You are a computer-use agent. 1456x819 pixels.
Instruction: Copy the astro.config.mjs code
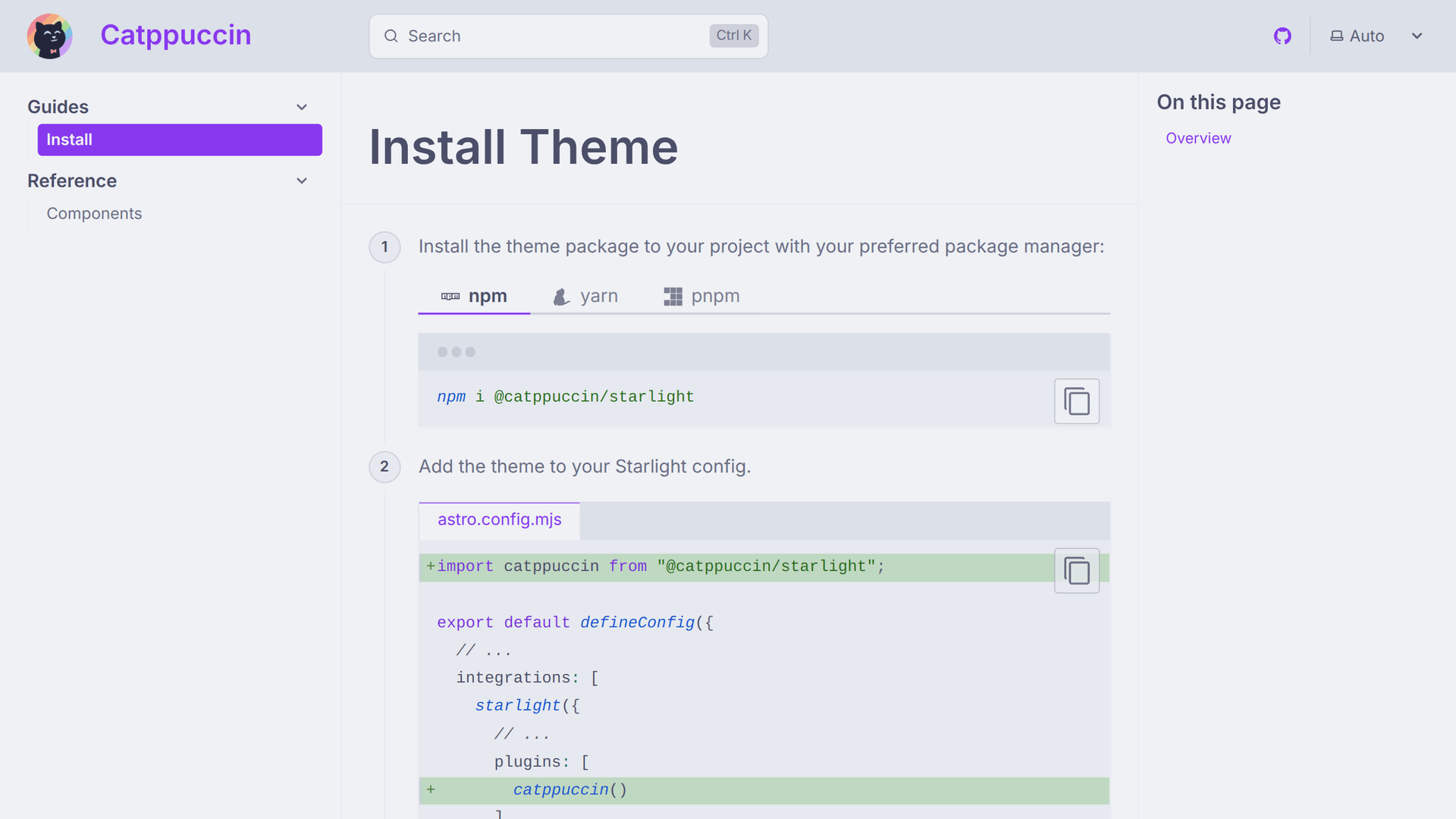coord(1076,570)
